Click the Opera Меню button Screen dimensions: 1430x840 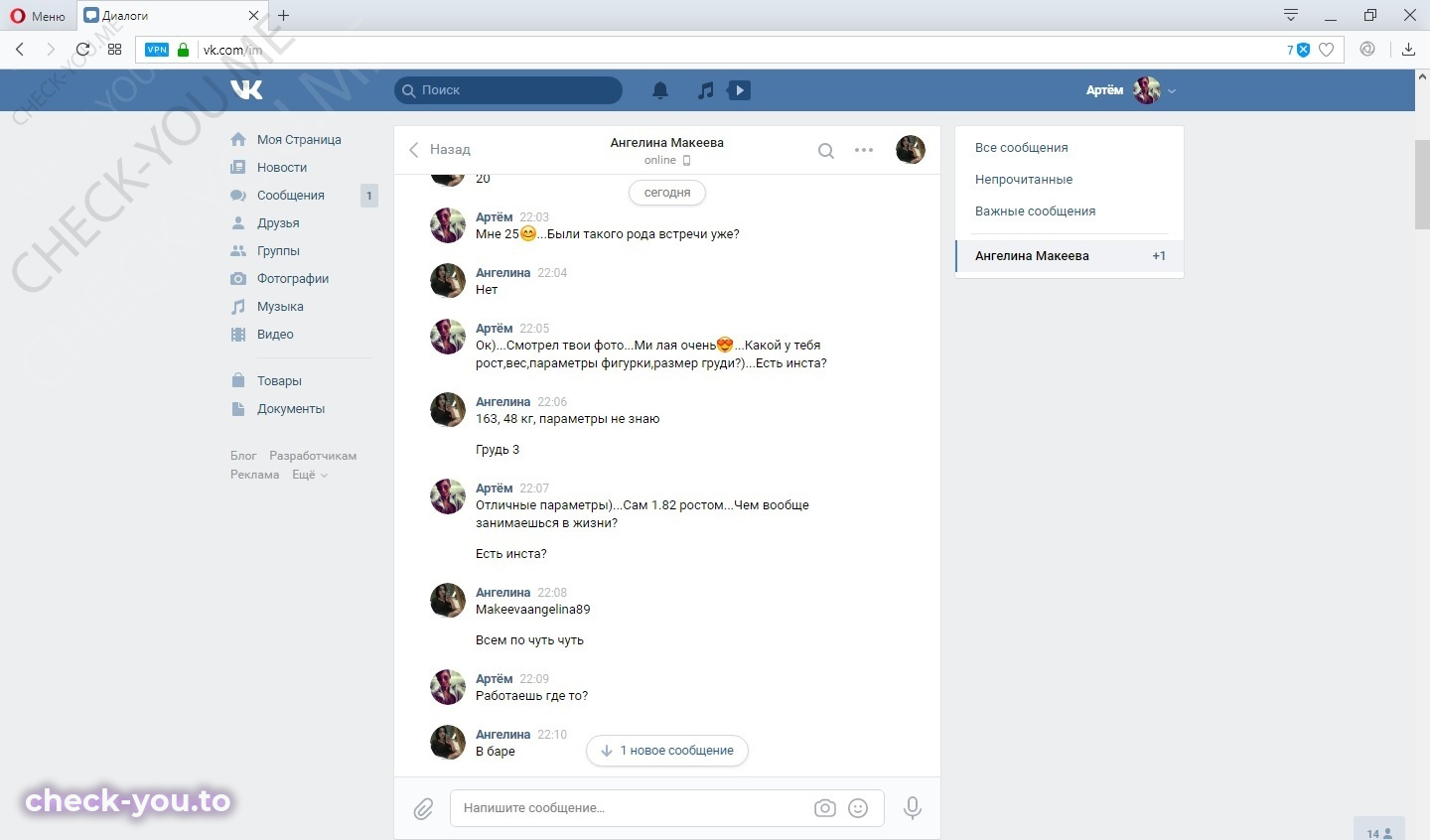(38, 16)
